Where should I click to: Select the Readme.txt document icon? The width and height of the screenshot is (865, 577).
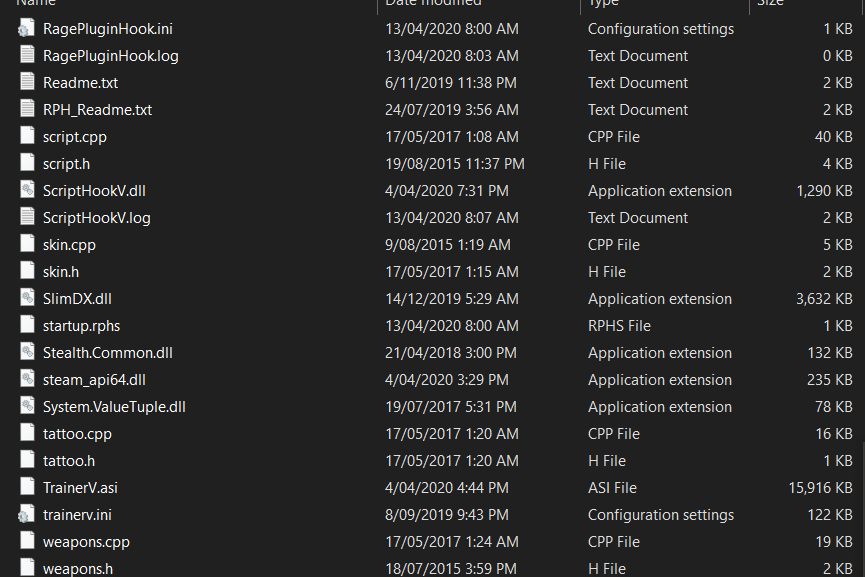pos(26,83)
